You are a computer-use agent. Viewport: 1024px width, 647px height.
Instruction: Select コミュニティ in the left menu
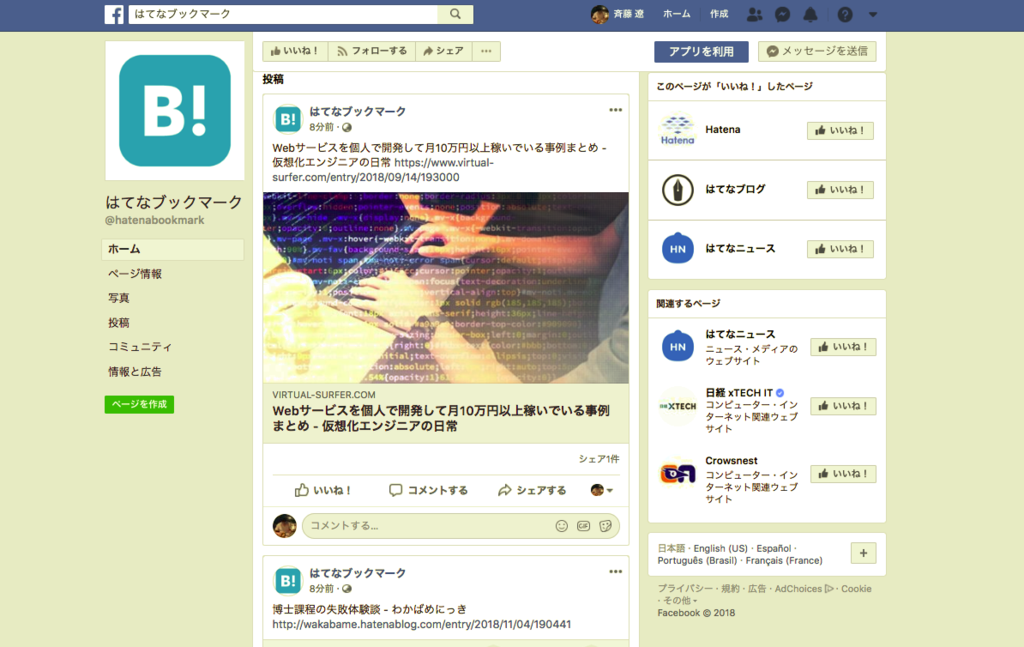pyautogui.click(x=140, y=347)
